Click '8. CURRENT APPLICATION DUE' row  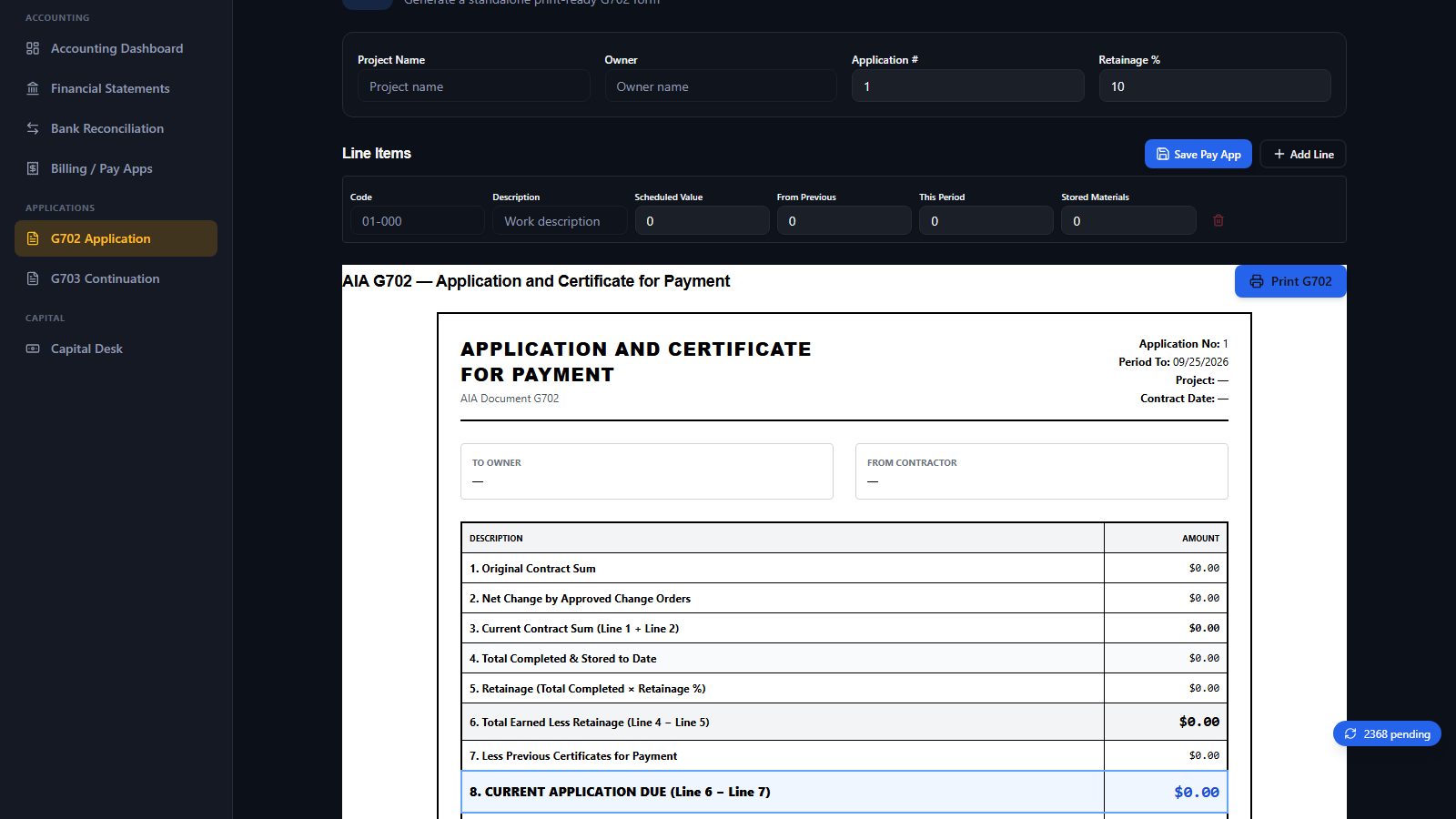pos(844,792)
